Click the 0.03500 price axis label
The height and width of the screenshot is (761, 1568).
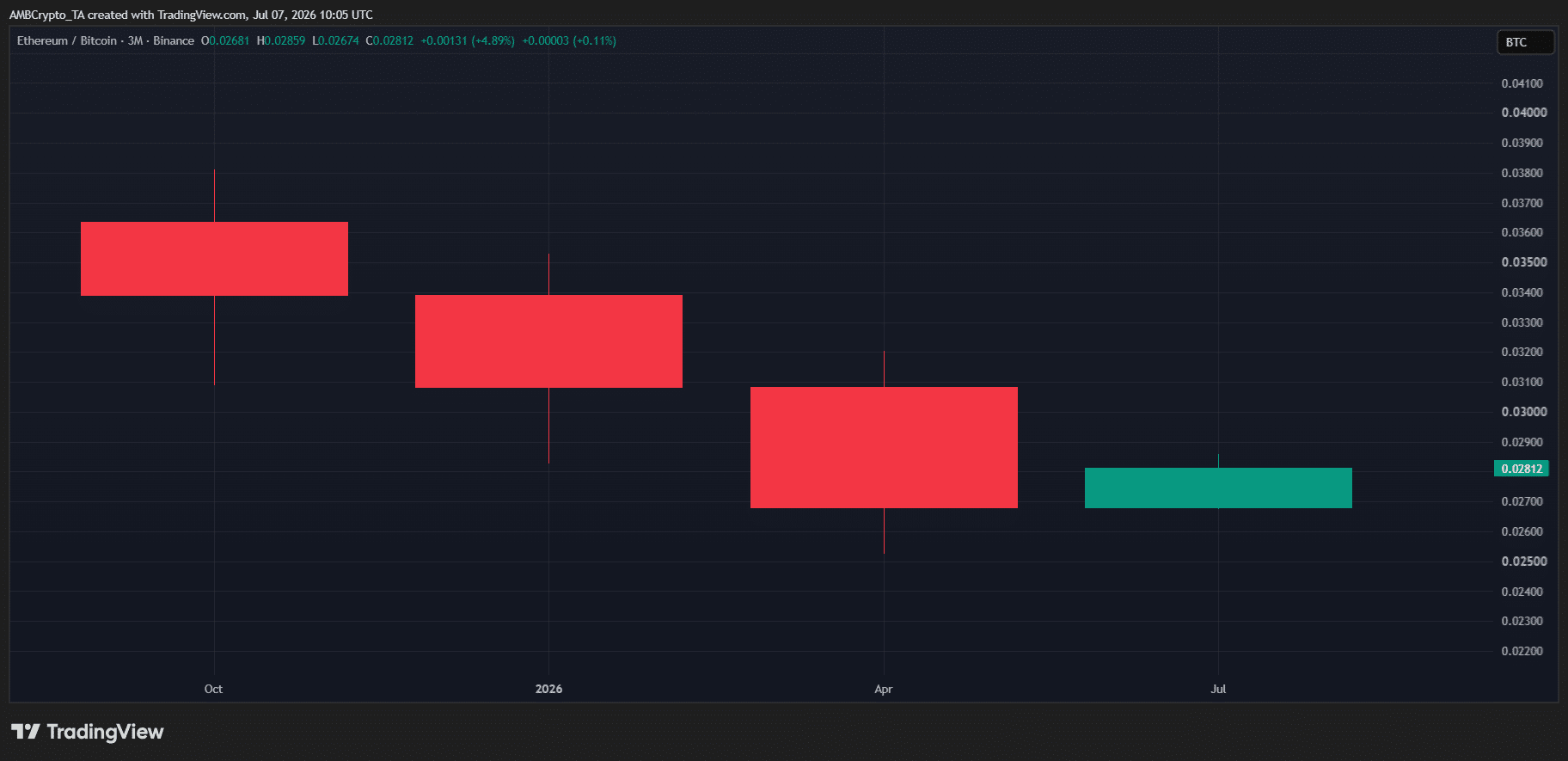click(x=1524, y=262)
